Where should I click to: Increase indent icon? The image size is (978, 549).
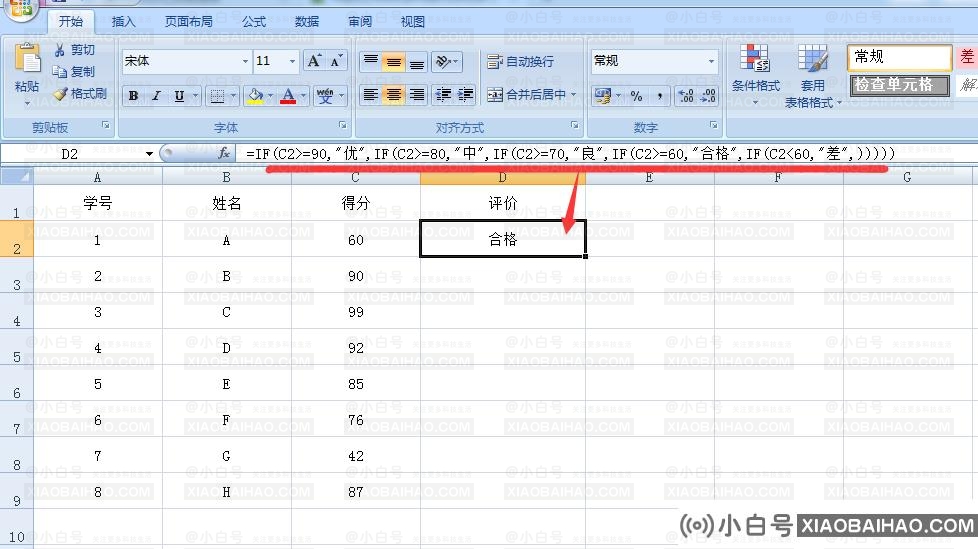coord(465,95)
